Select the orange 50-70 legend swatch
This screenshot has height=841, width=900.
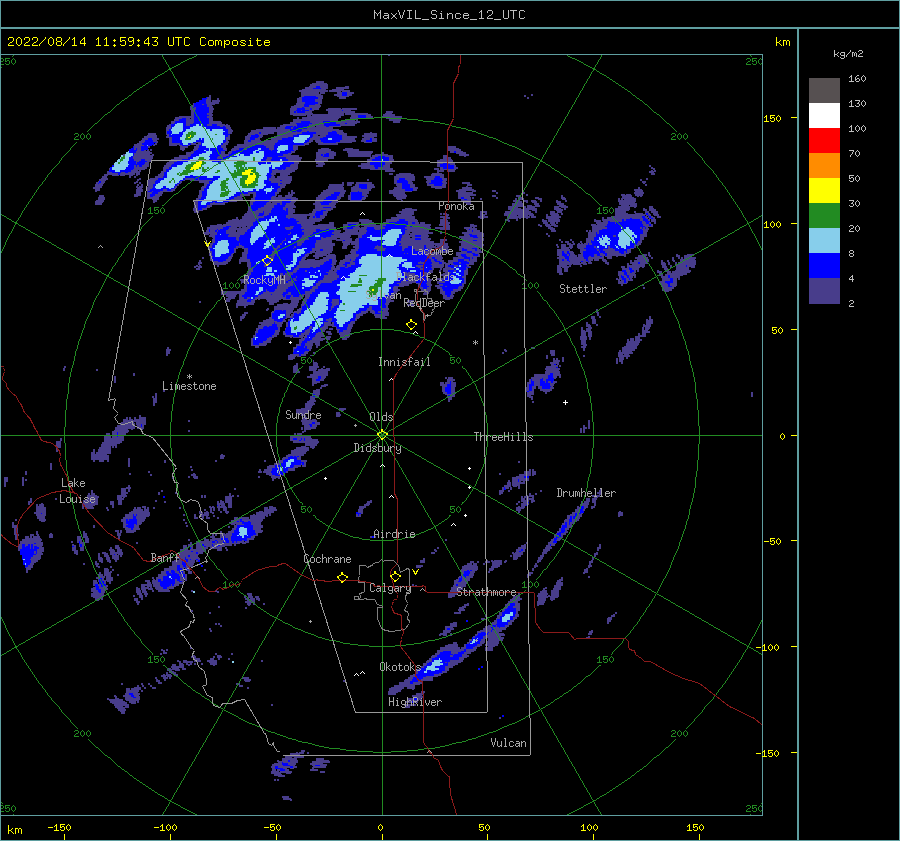pos(824,165)
